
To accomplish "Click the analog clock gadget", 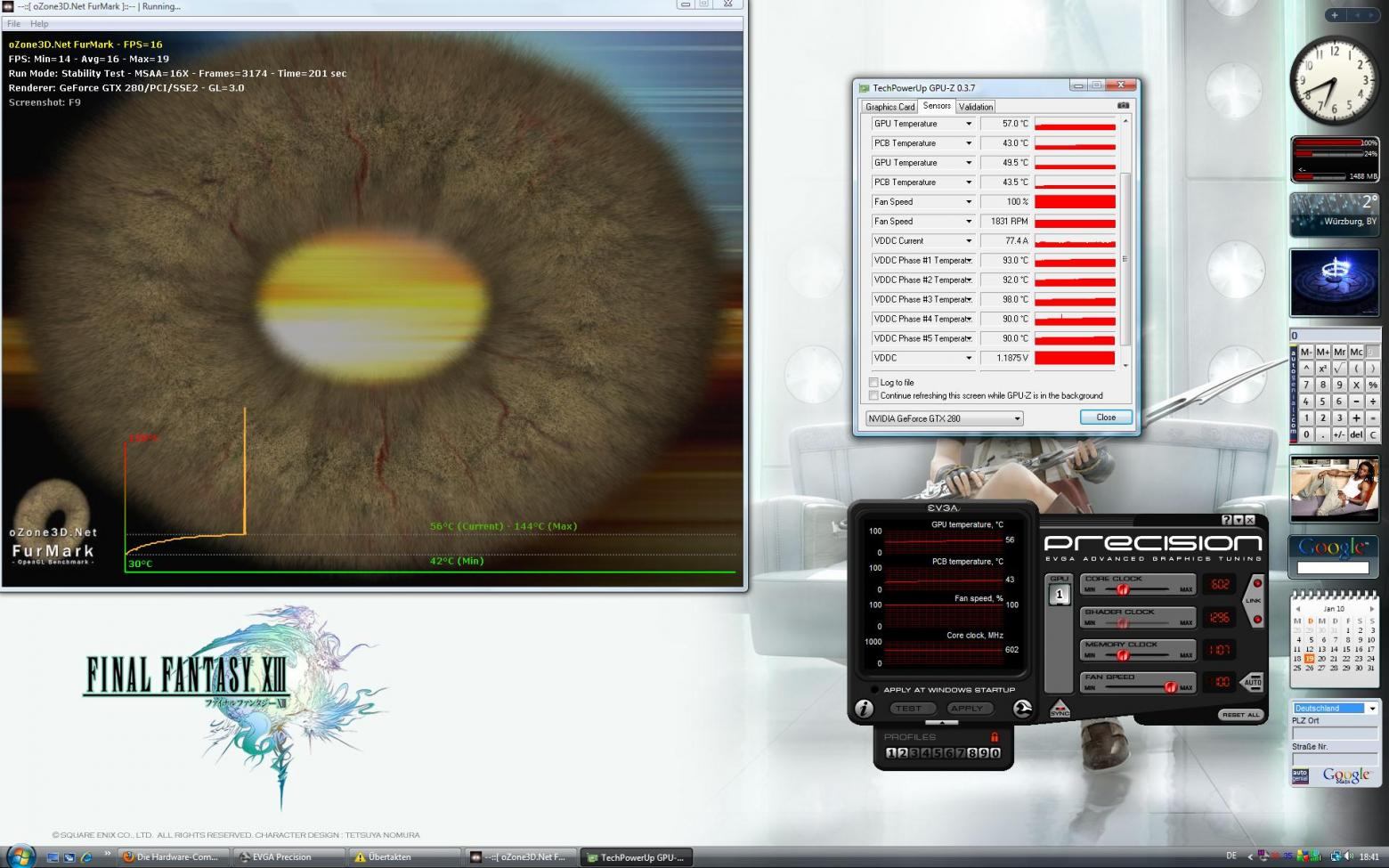I will (x=1333, y=81).
